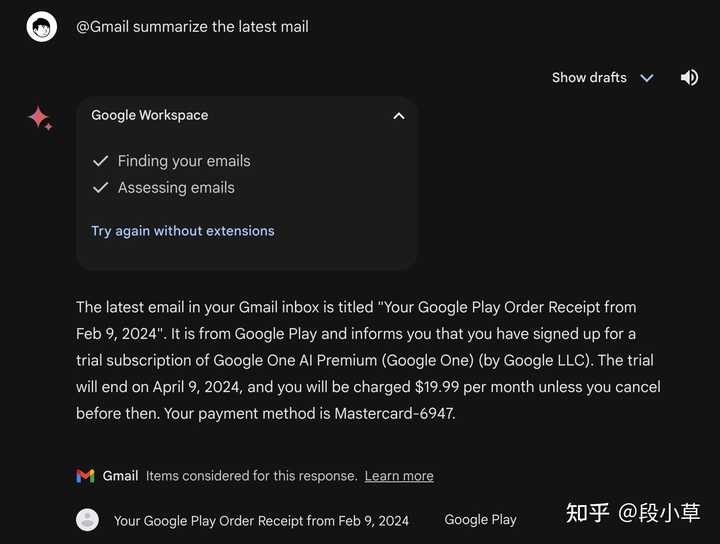
Task: Click the @Gmail summarize prompt text
Action: 192,27
